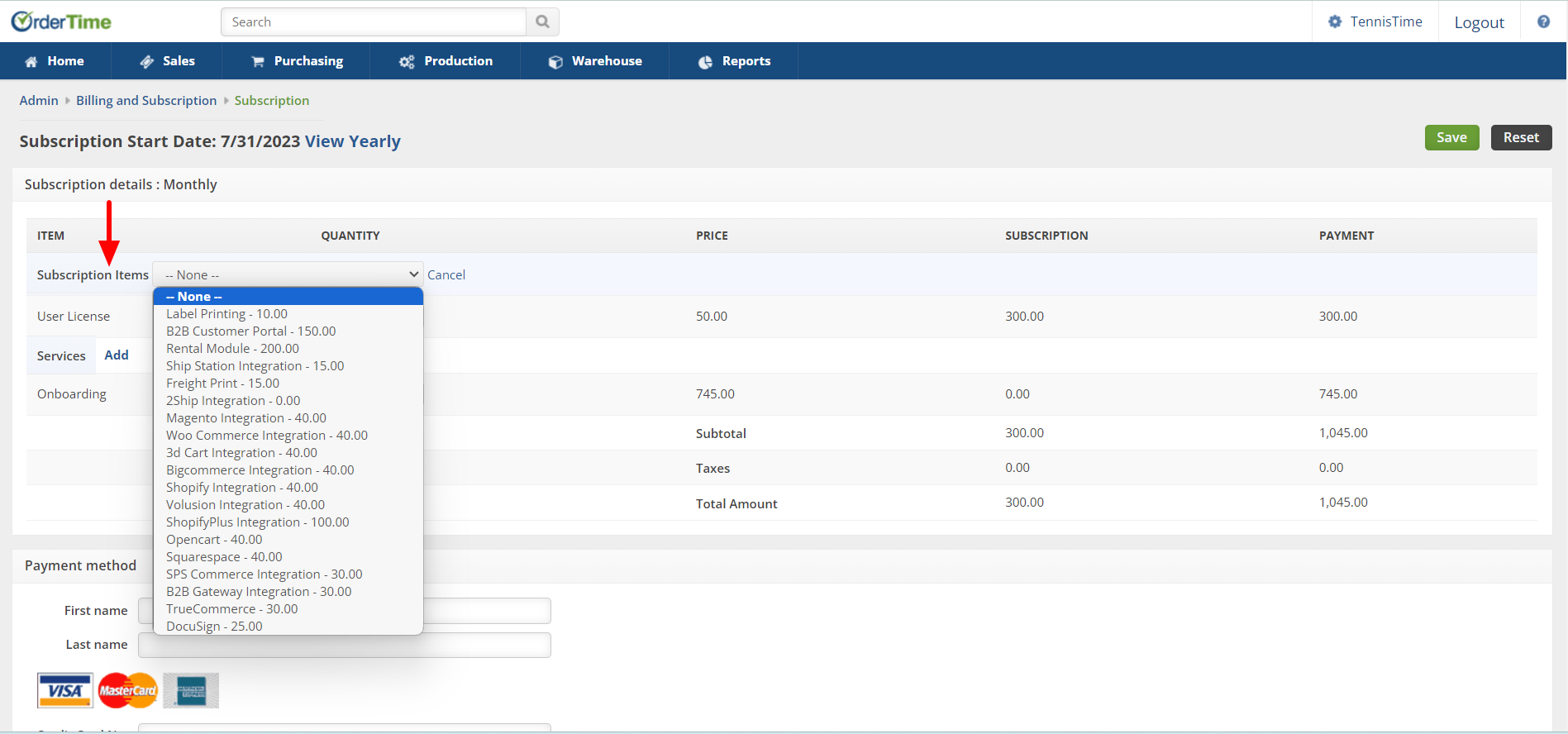This screenshot has width=1568, height=734.
Task: Click the Onboarding price 745.00
Action: click(715, 394)
